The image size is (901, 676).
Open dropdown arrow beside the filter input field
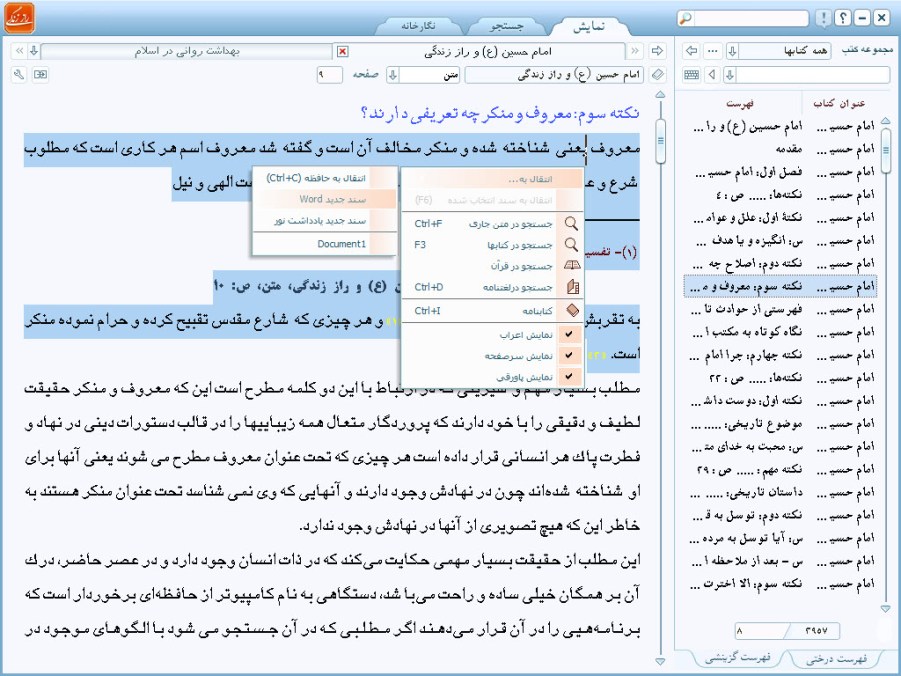point(730,75)
